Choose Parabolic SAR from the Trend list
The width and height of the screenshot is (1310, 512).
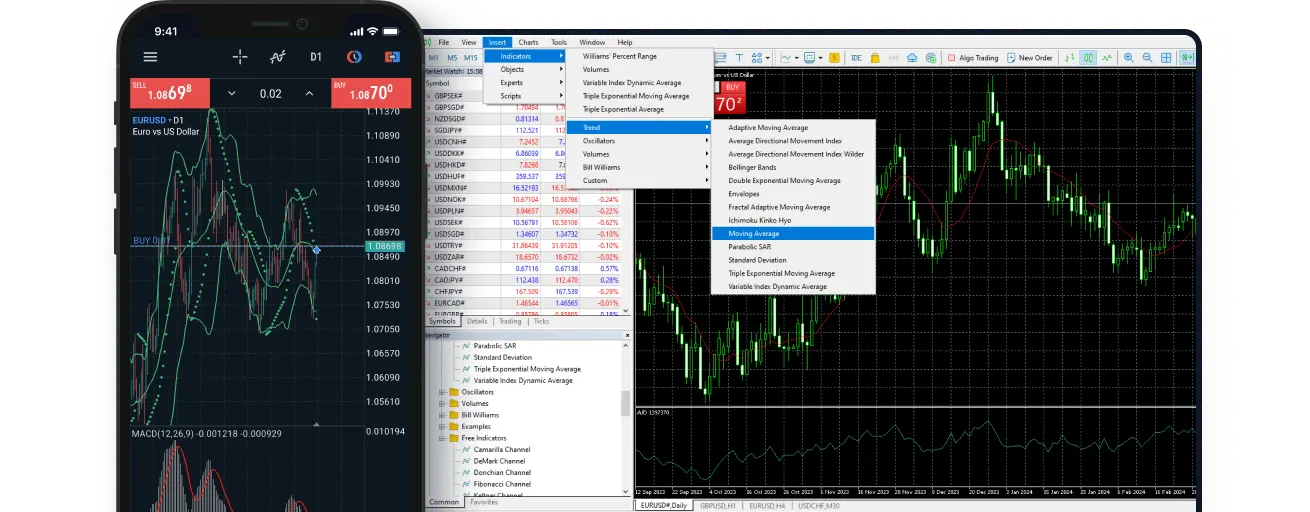(x=793, y=246)
